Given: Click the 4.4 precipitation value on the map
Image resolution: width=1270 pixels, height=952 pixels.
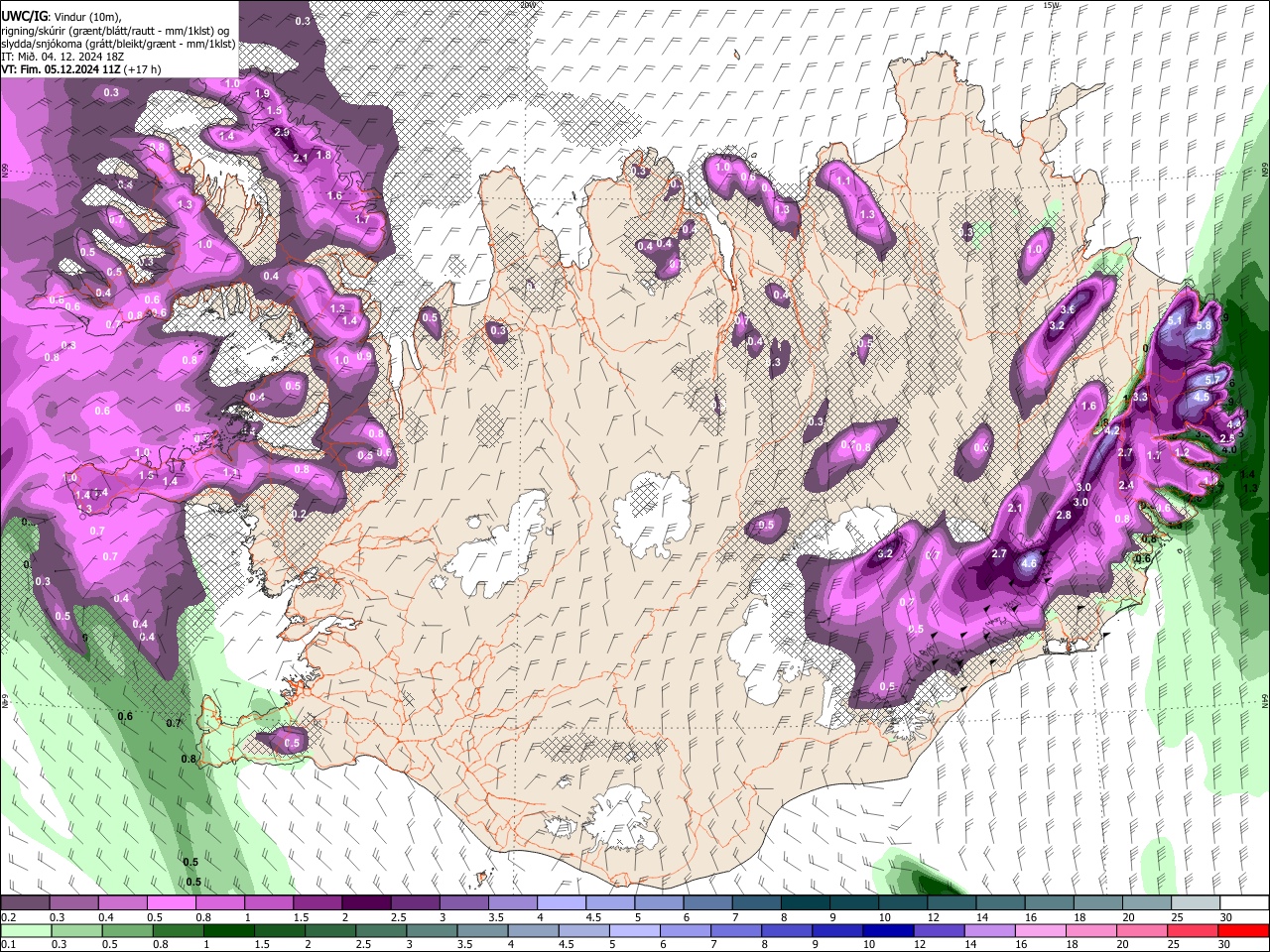Looking at the screenshot, I should click(x=1234, y=424).
